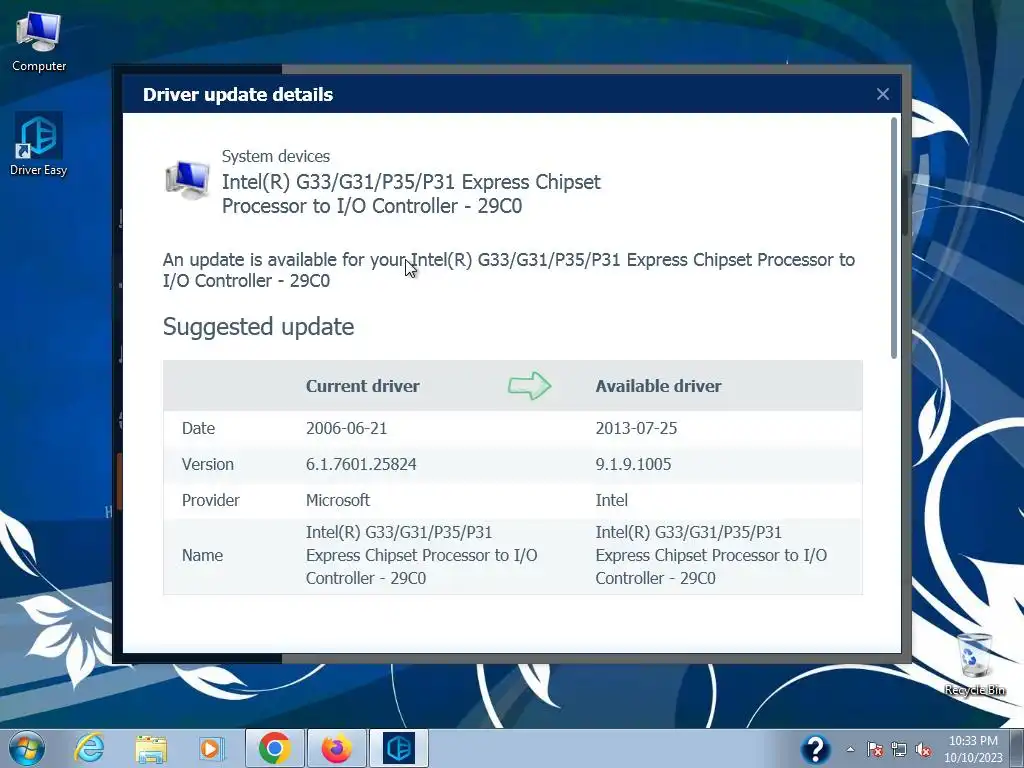Image resolution: width=1024 pixels, height=768 pixels.
Task: Click the 'Date' row label
Action: pos(198,428)
